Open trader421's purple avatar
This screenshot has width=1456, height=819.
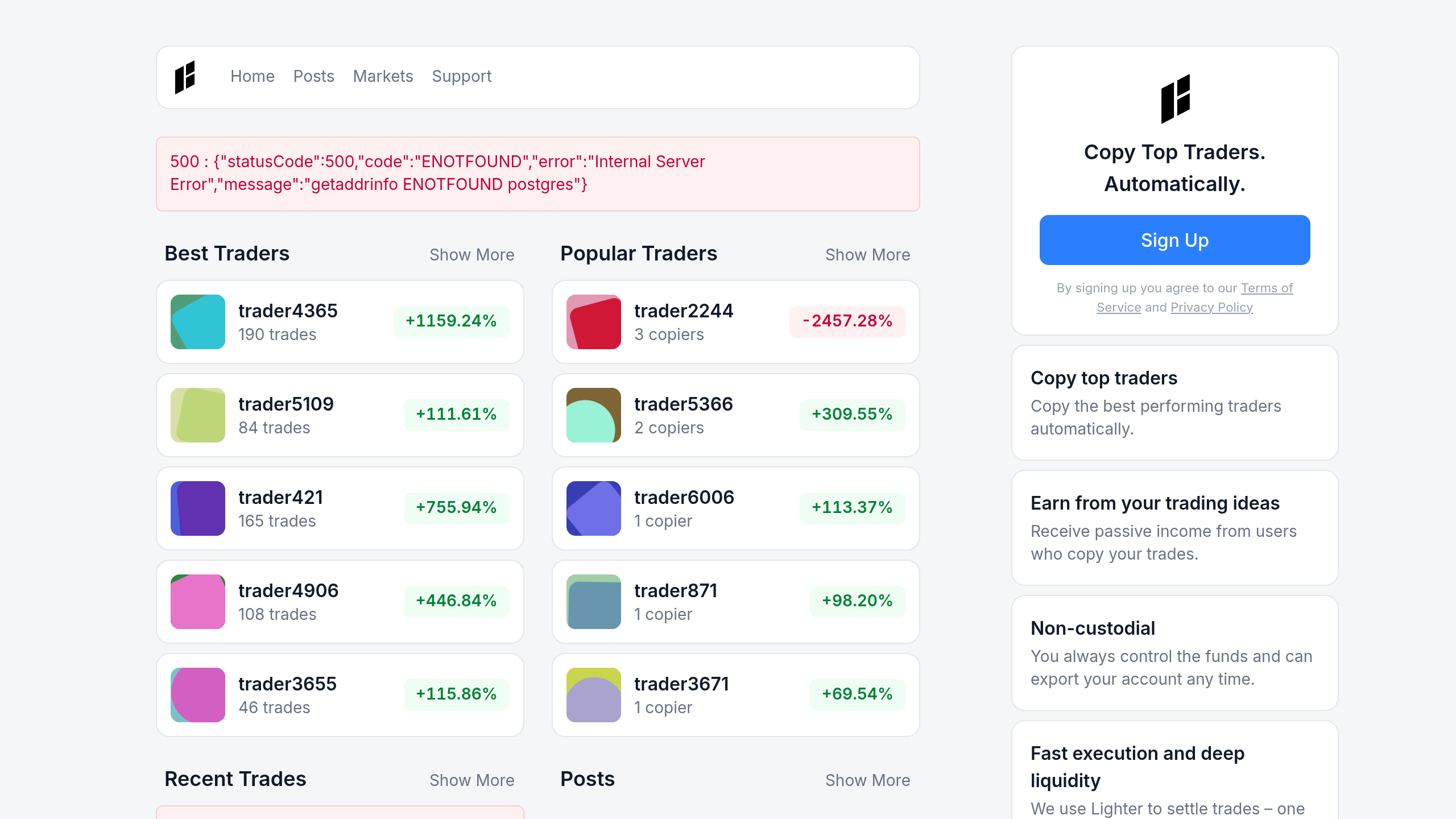click(x=198, y=508)
